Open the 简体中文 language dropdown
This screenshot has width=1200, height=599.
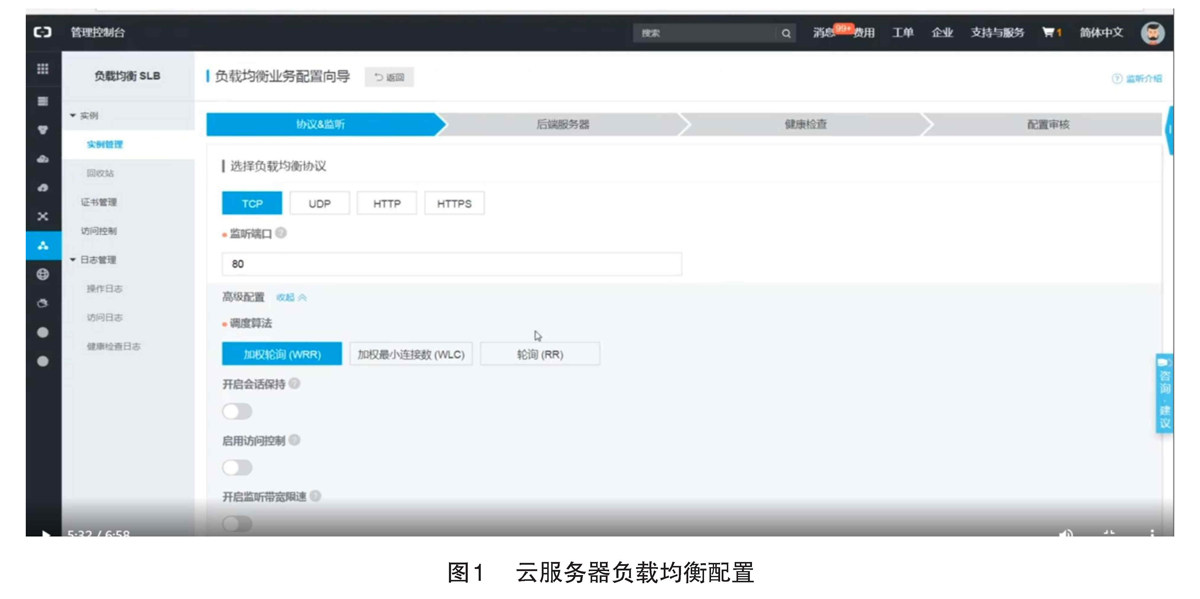1101,33
